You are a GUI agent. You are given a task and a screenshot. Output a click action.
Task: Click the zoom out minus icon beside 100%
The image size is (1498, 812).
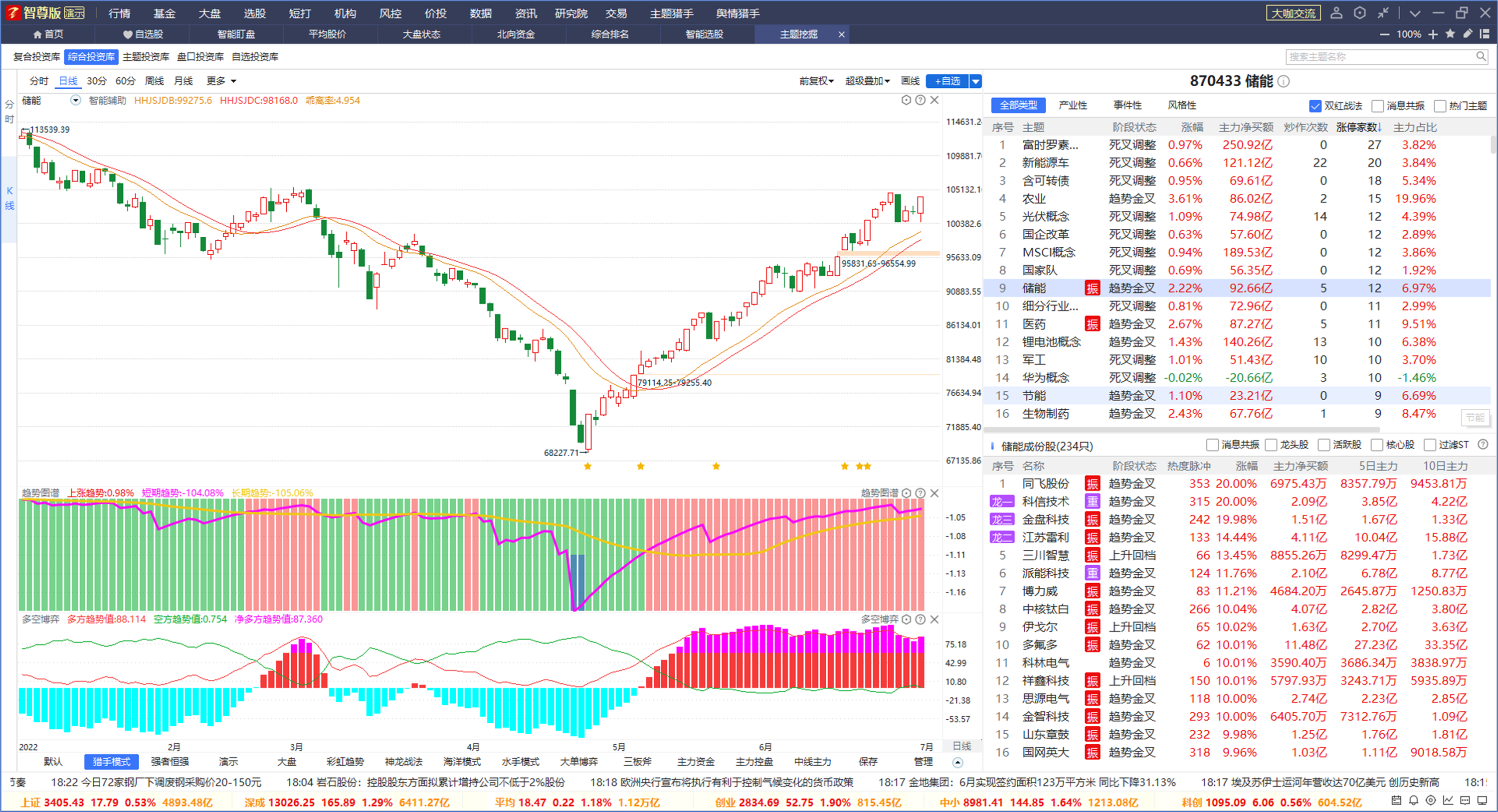pos(1385,34)
